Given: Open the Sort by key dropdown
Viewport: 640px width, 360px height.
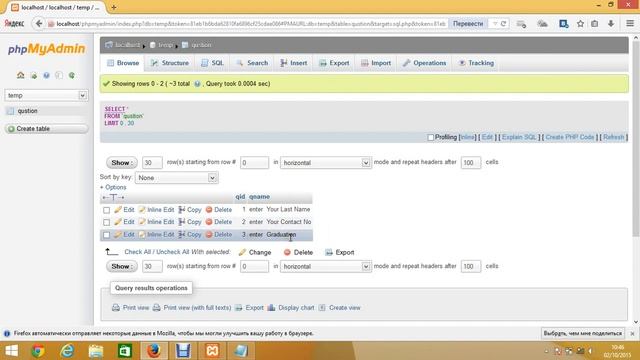Looking at the screenshot, I should (x=176, y=178).
